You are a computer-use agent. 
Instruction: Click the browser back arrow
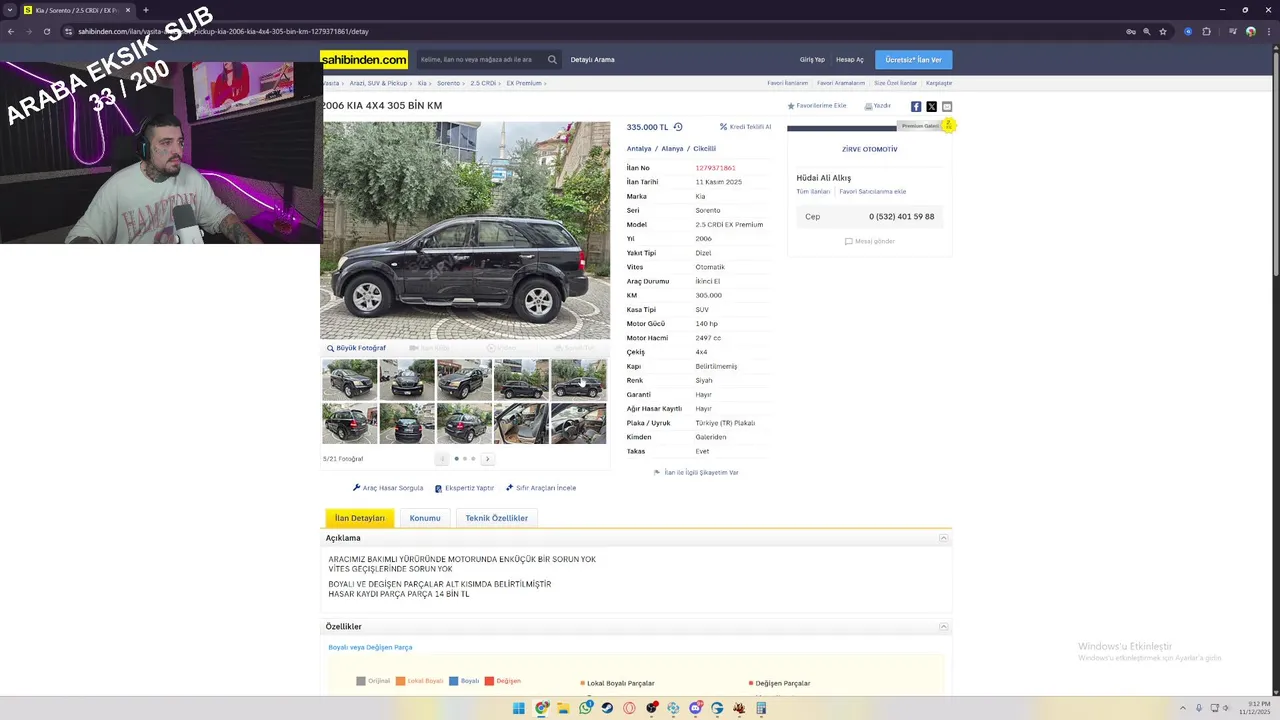(x=11, y=31)
